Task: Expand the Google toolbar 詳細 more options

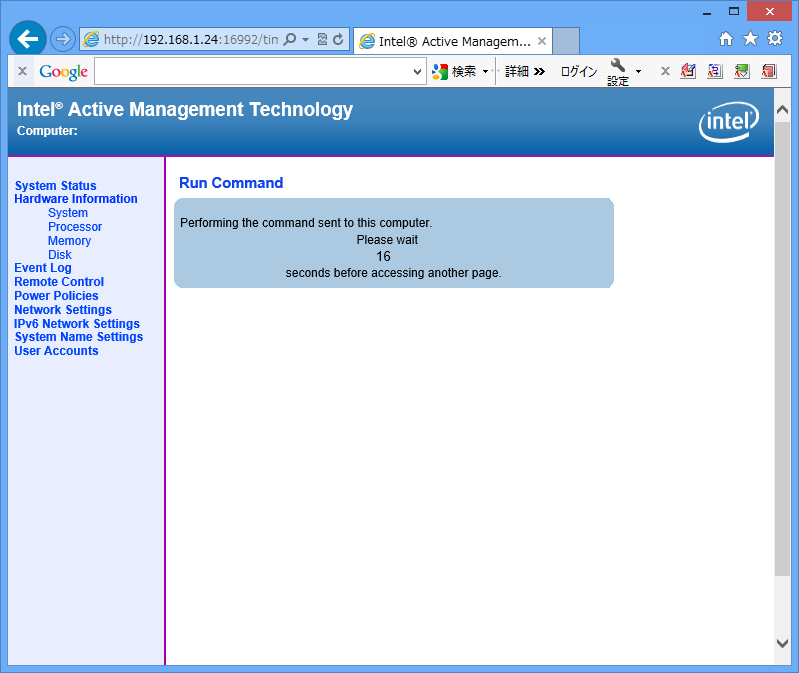Action: click(525, 72)
